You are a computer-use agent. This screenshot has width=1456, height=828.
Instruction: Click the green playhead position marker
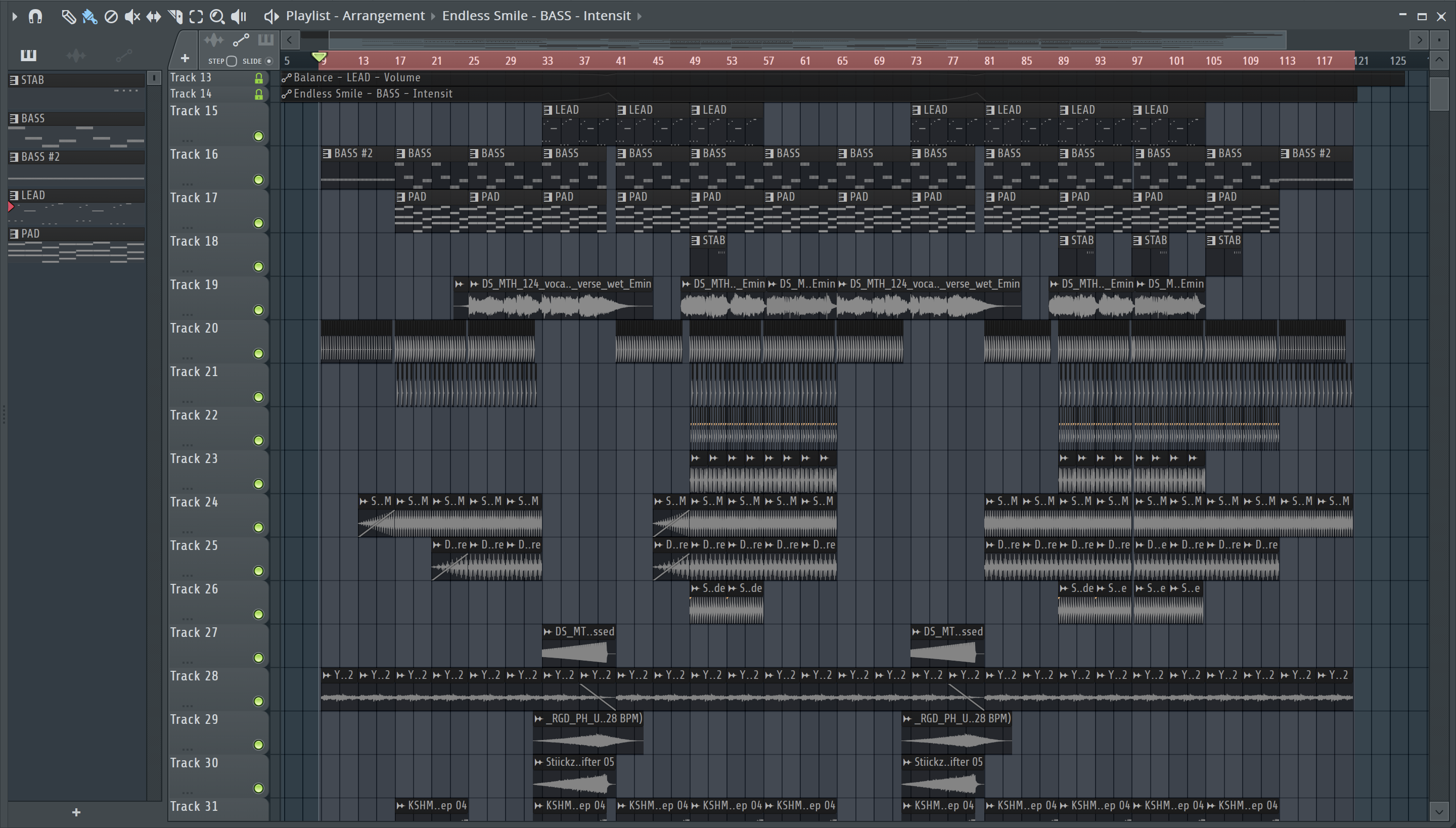pos(320,58)
